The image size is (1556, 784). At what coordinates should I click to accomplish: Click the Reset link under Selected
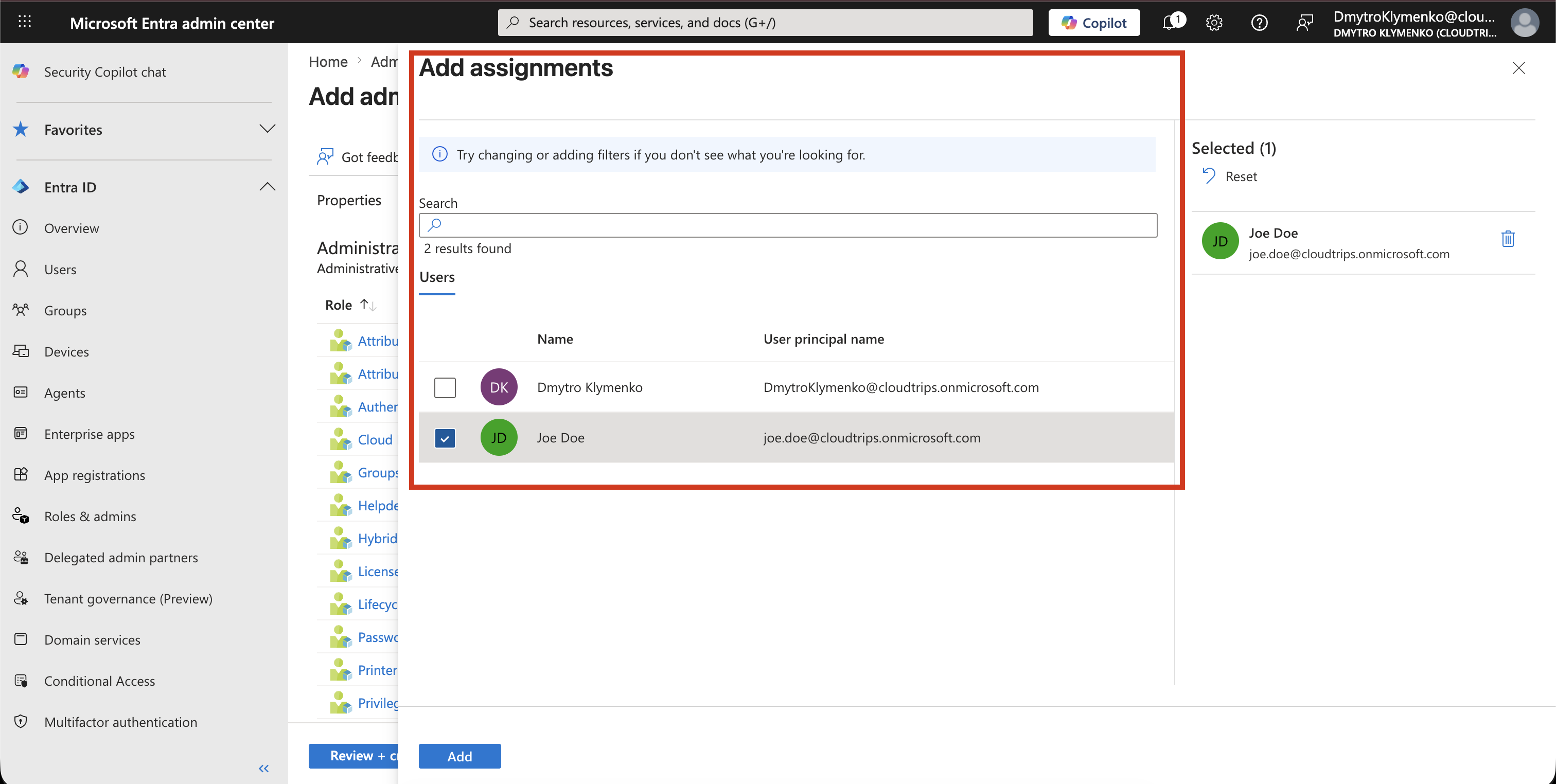click(1241, 176)
